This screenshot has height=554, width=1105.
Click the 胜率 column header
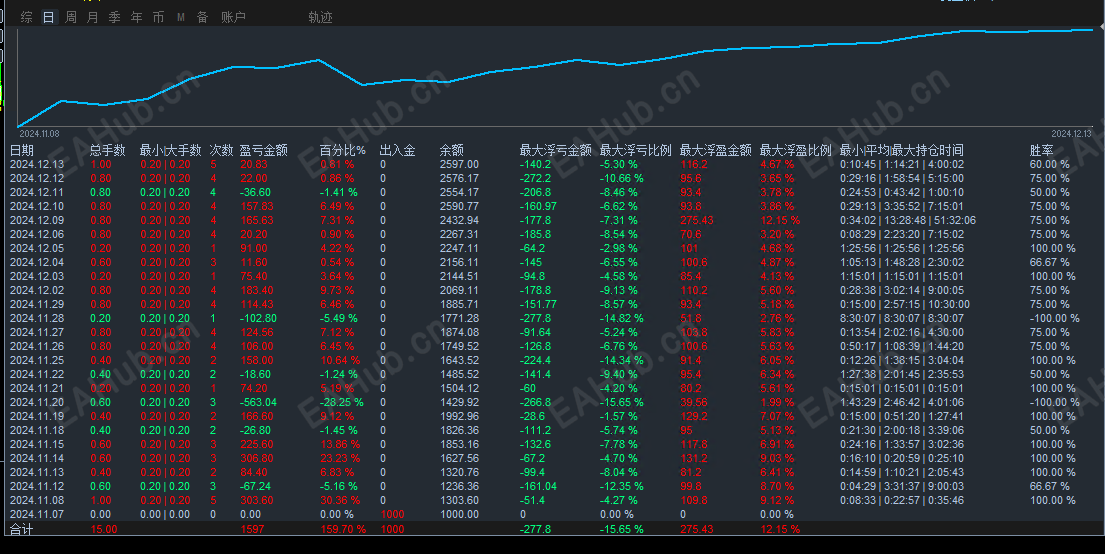[1042, 150]
